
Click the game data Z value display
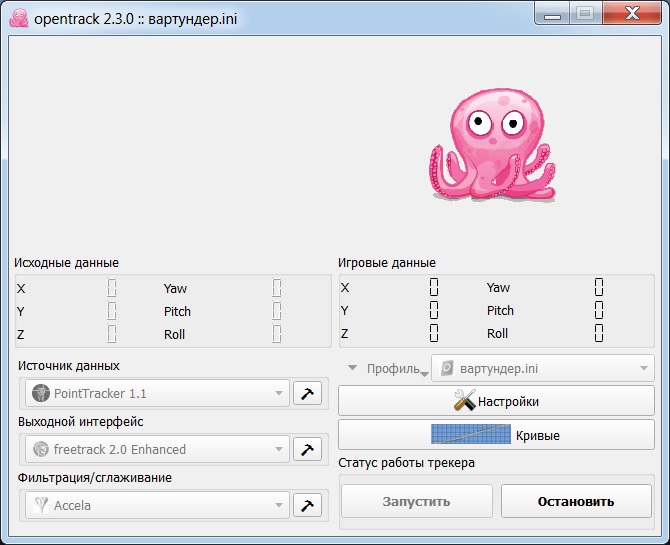tap(434, 333)
